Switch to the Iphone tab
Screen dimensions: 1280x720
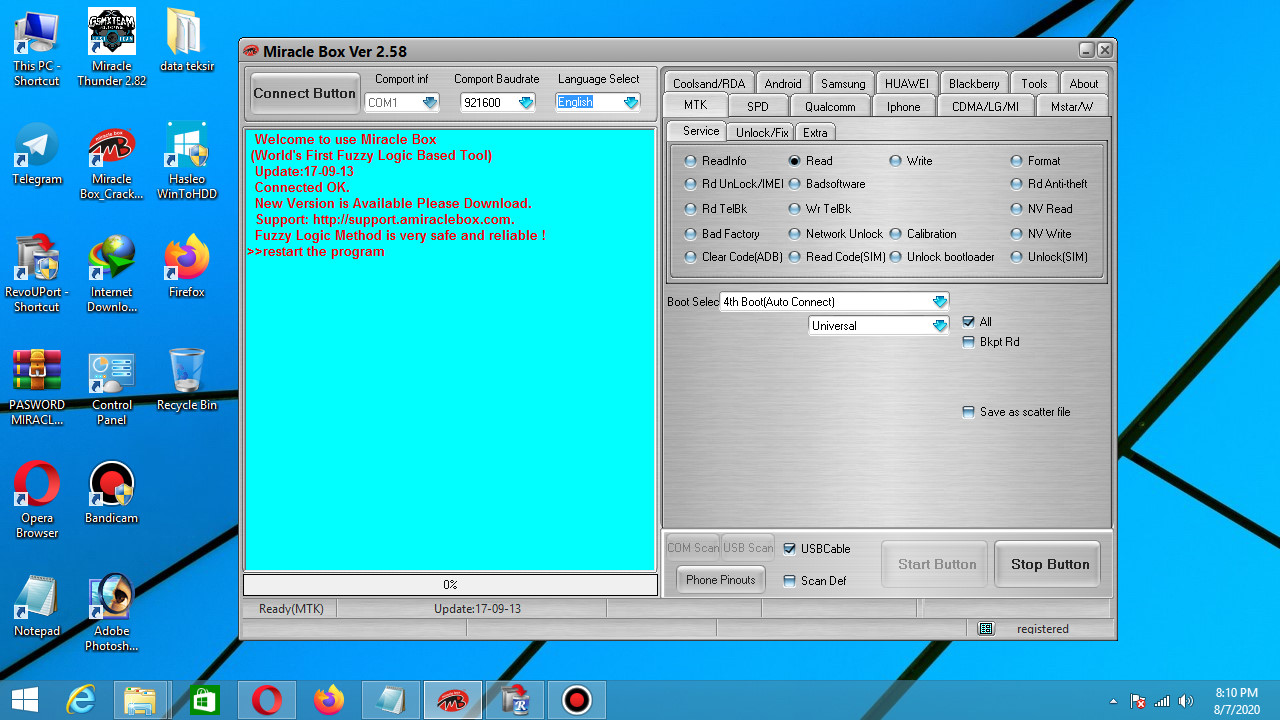coord(903,106)
